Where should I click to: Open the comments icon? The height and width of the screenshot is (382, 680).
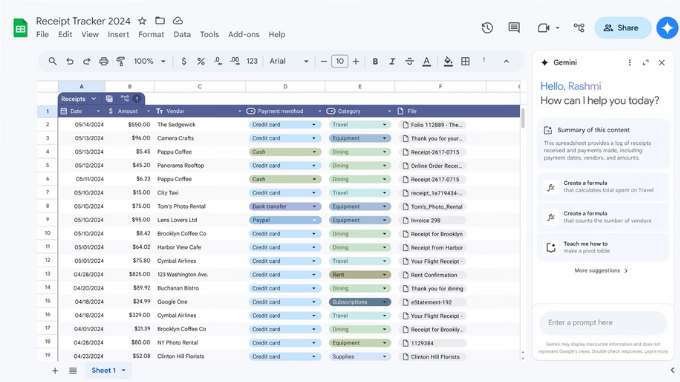514,28
